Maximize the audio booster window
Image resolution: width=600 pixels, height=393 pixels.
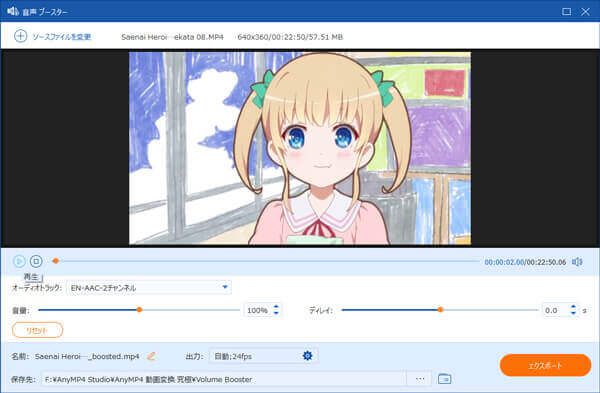[566, 11]
